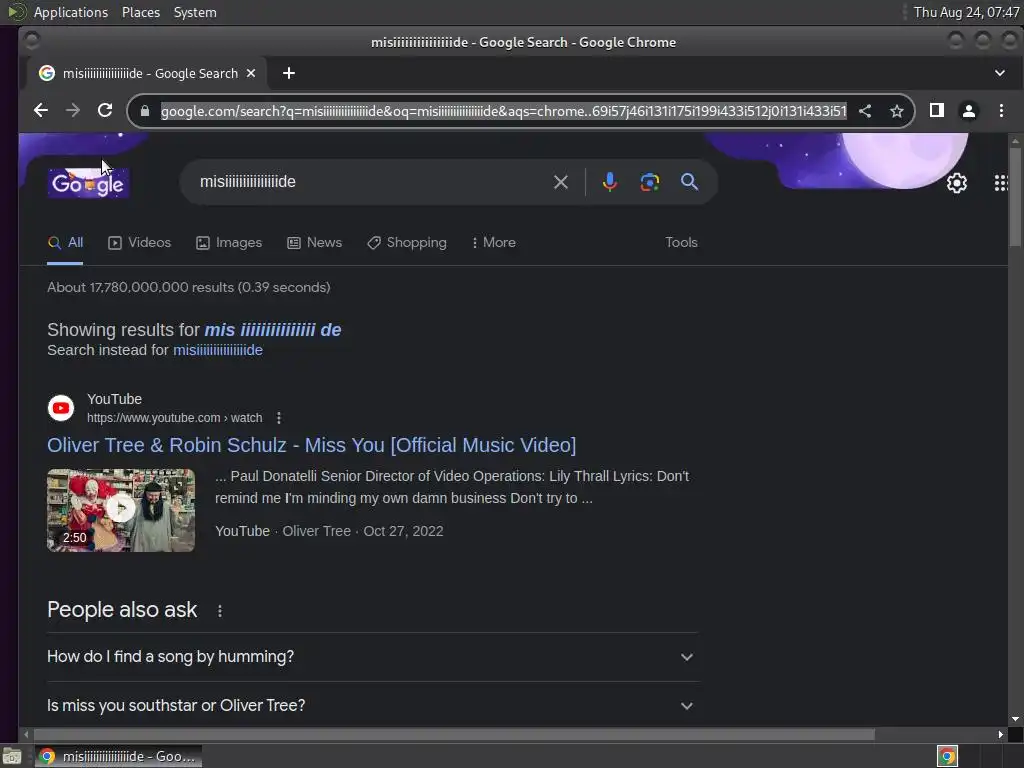The height and width of the screenshot is (768, 1024).
Task: Bookmark this tab with star icon
Action: tap(897, 111)
